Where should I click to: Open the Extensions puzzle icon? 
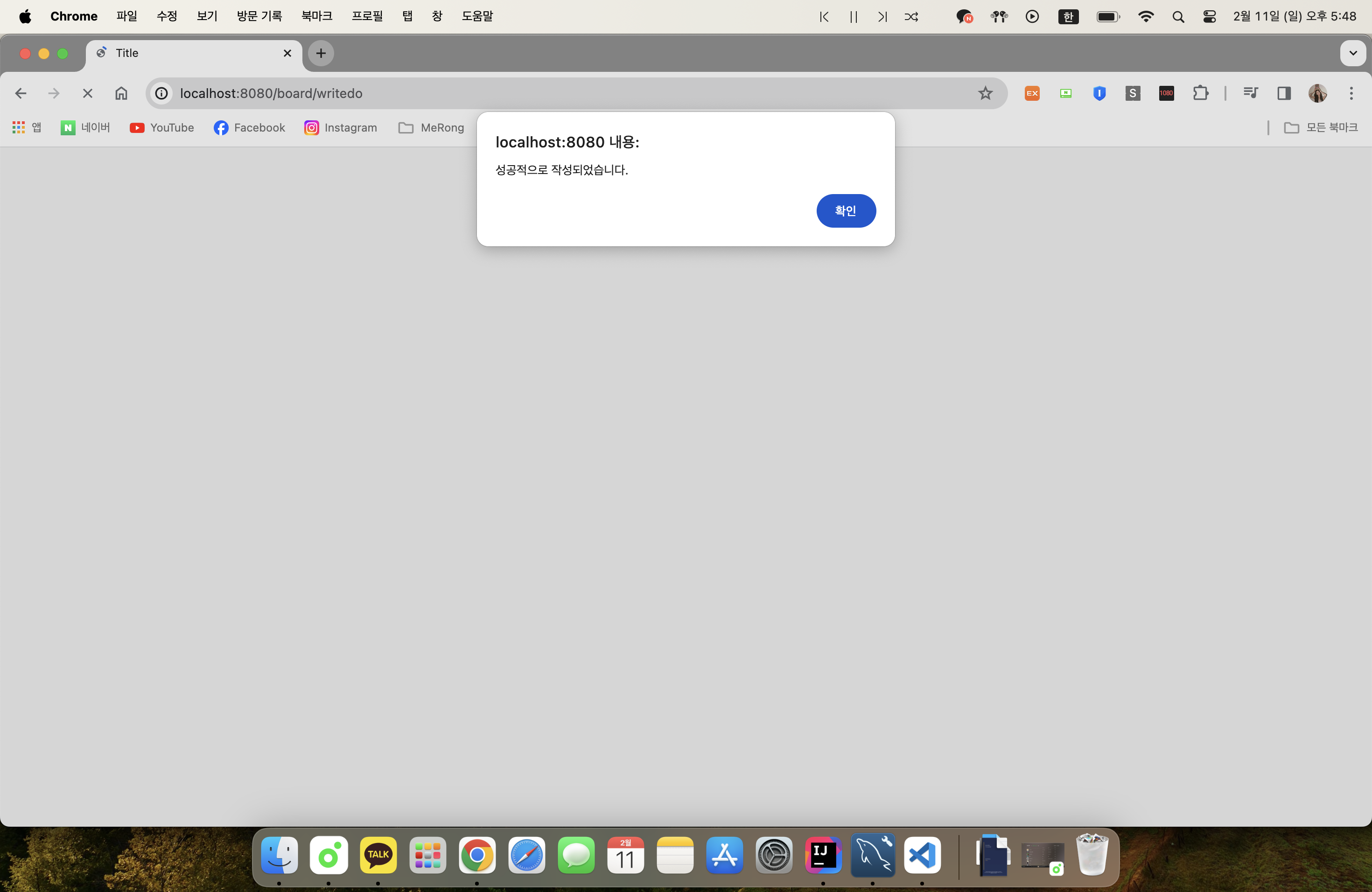pyautogui.click(x=1200, y=93)
